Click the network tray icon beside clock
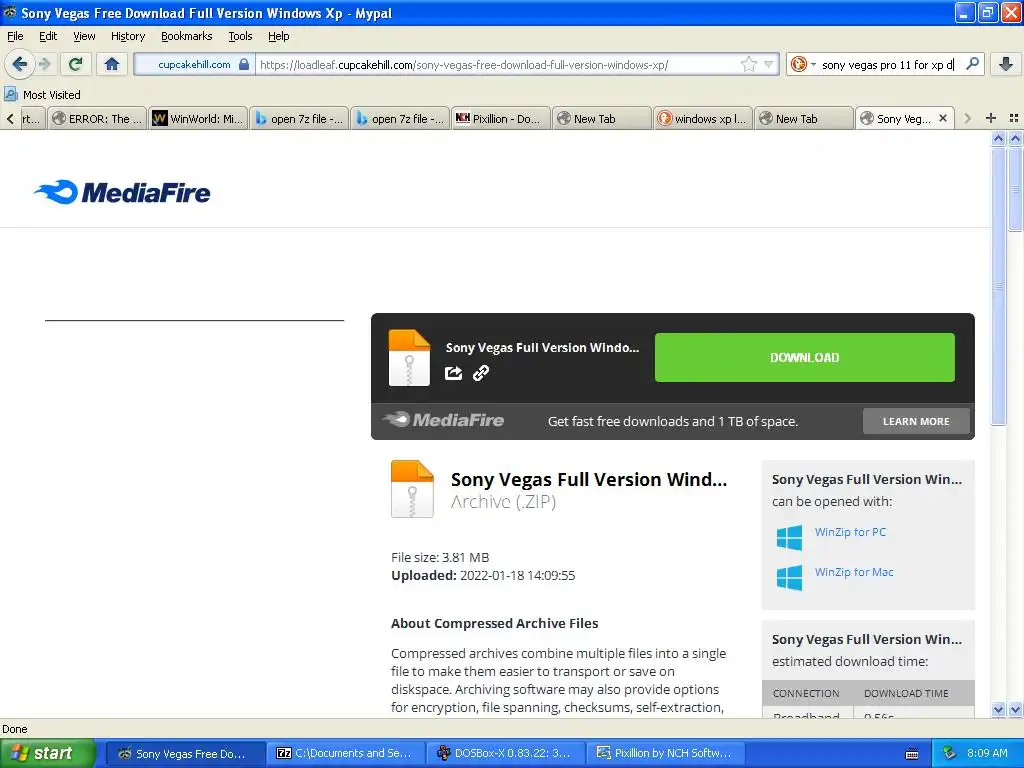Image resolution: width=1024 pixels, height=768 pixels. (950, 753)
